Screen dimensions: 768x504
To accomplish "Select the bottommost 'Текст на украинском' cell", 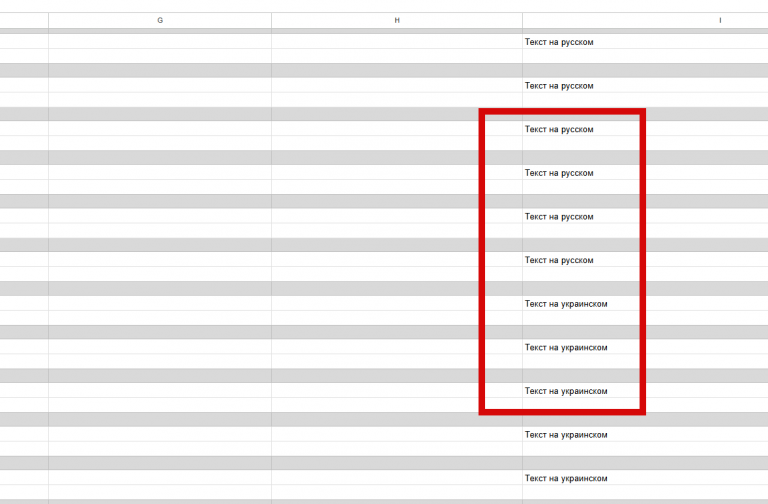I will 645,478.
